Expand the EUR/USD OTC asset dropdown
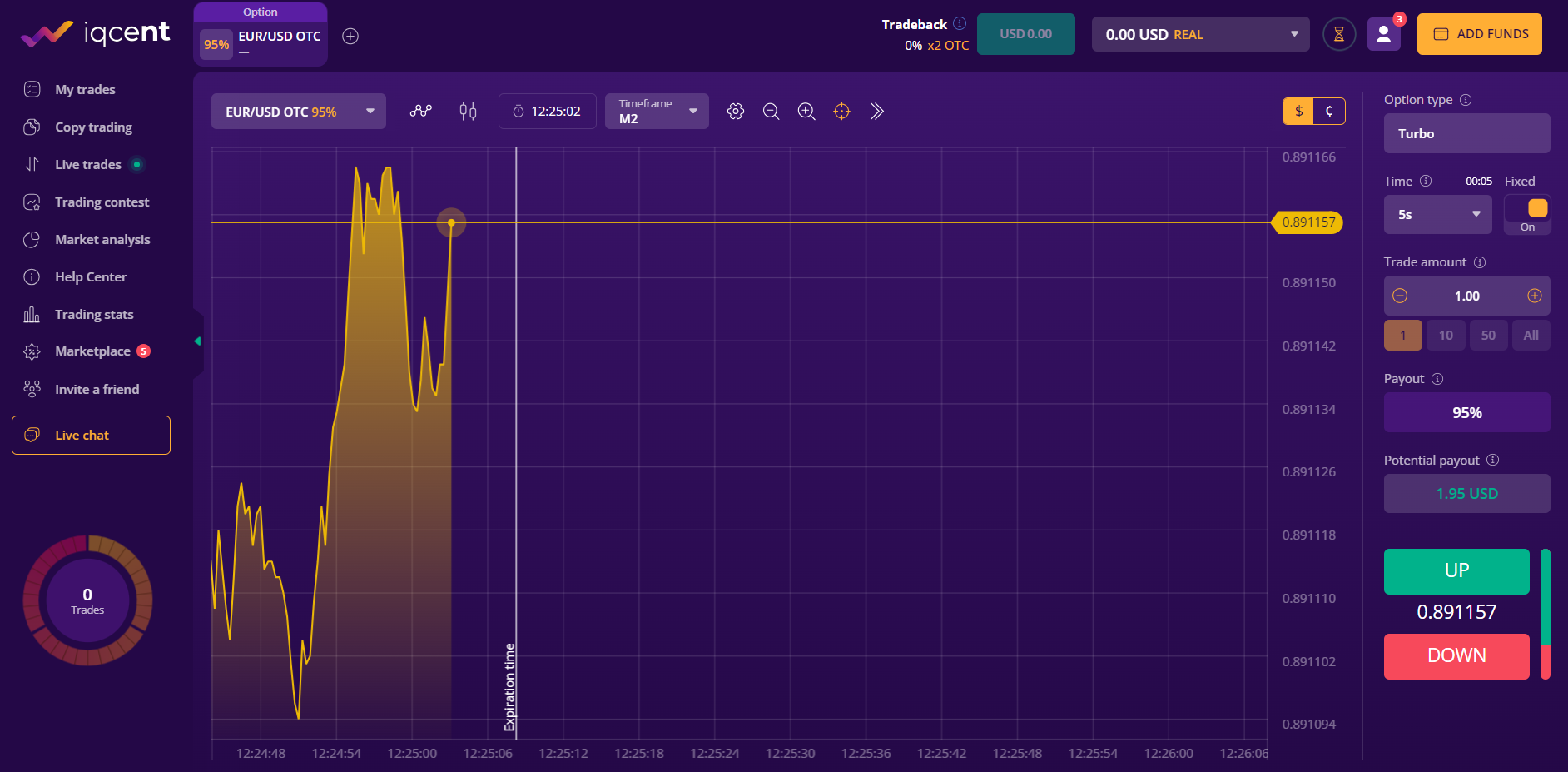 pyautogui.click(x=298, y=112)
